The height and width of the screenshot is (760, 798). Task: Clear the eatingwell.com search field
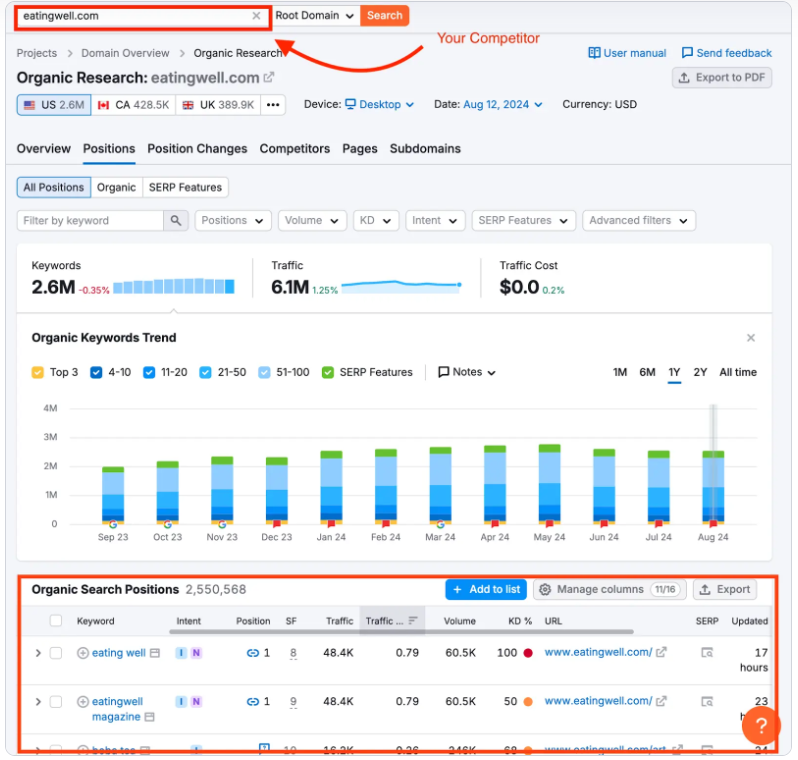pos(256,16)
